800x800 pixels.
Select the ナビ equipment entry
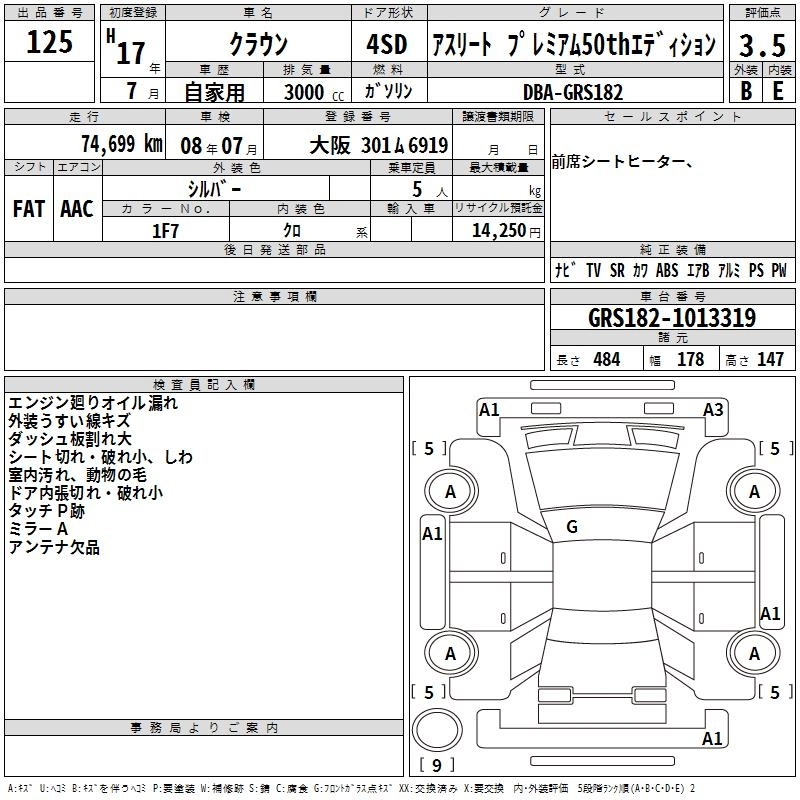pos(566,270)
